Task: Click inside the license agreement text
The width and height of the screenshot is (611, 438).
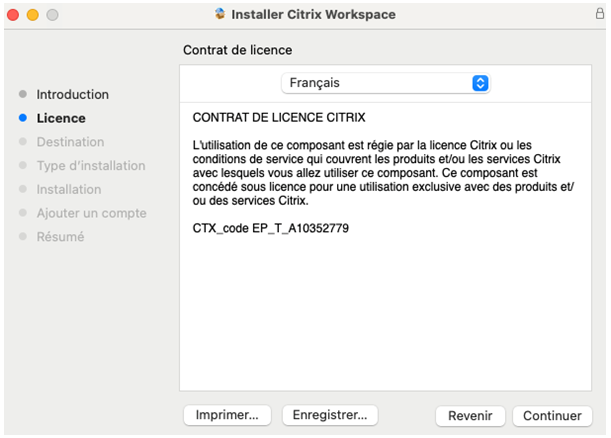Action: tap(383, 173)
